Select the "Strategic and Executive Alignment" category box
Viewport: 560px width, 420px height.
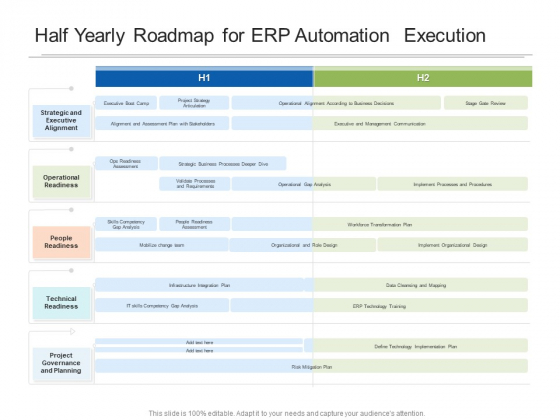coord(61,120)
